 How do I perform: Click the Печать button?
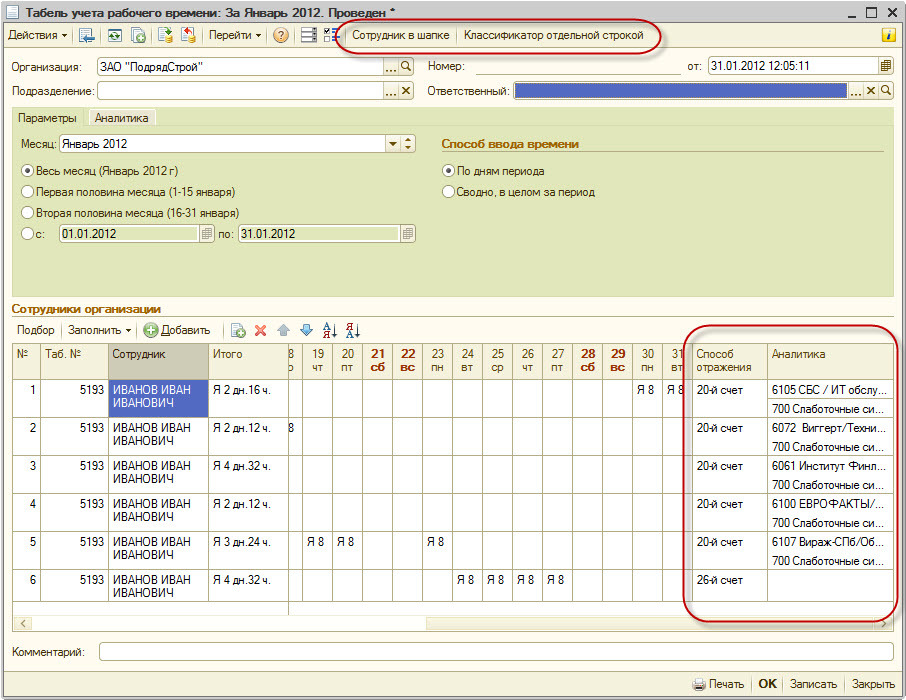(x=718, y=684)
